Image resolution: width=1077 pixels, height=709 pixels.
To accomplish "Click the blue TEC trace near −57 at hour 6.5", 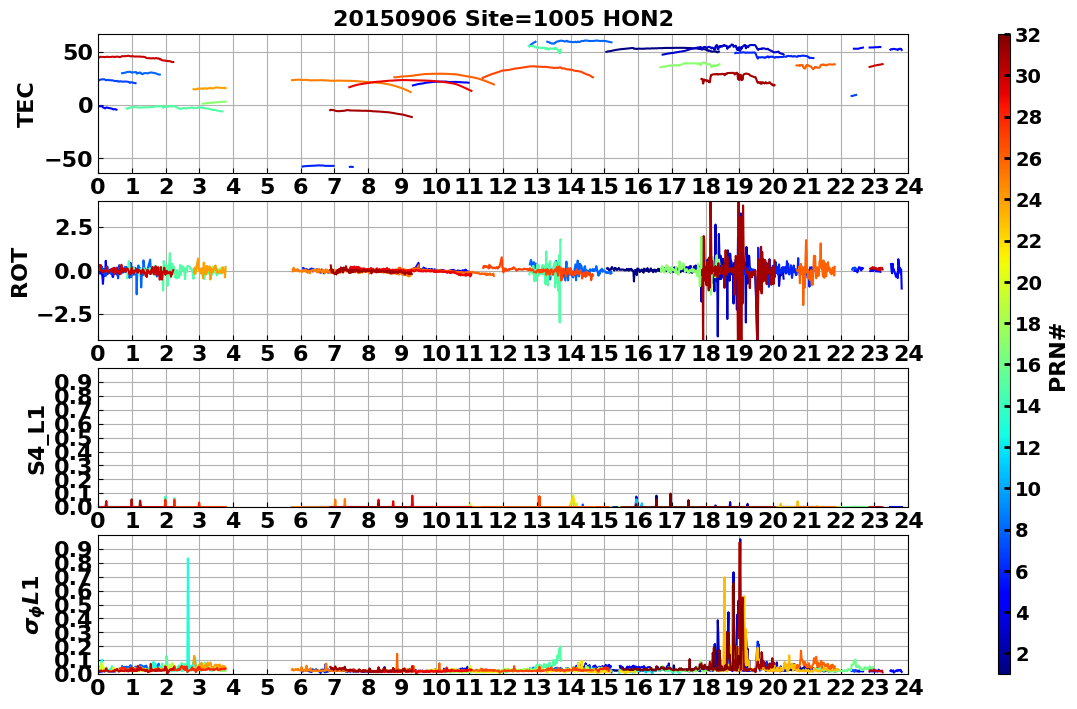I will coord(318,166).
